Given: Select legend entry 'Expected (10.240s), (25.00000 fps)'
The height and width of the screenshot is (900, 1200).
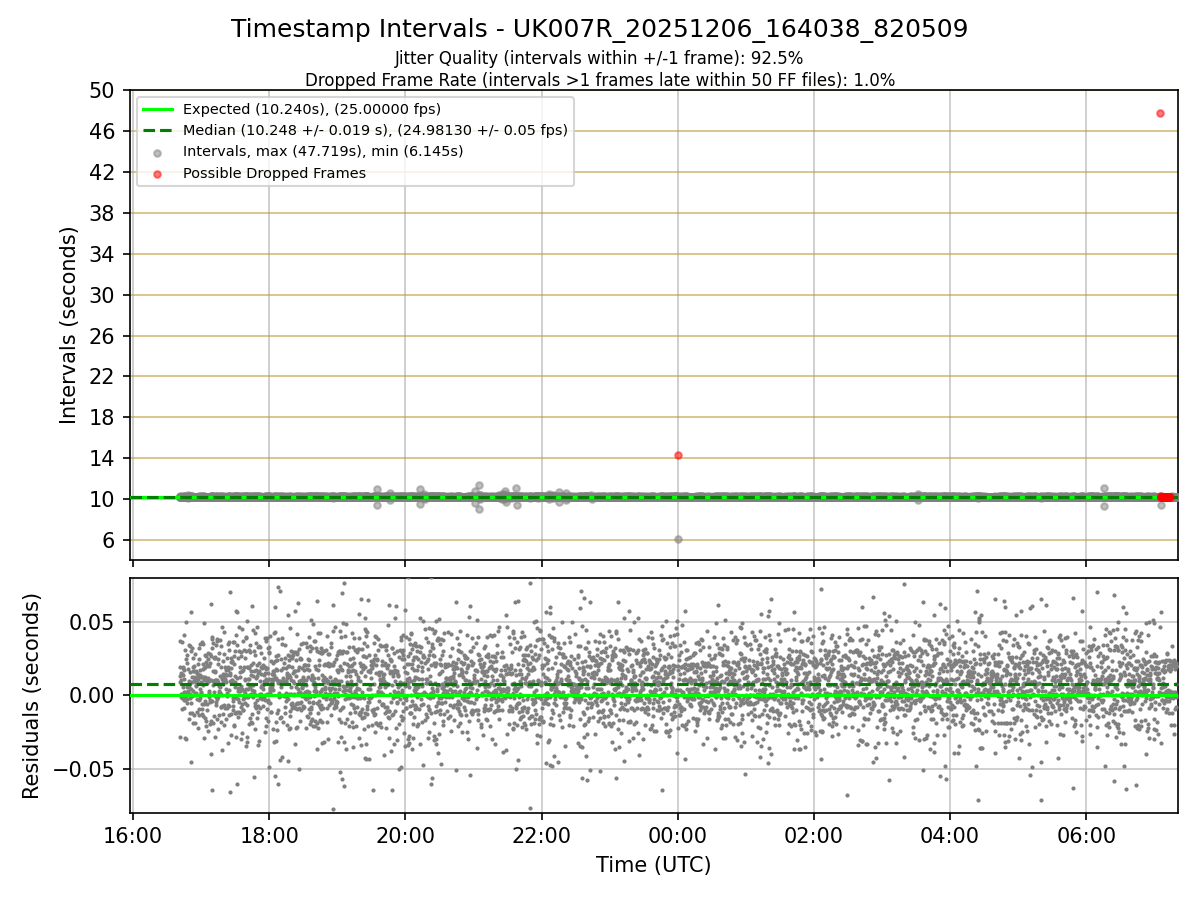Looking at the screenshot, I should (312, 109).
